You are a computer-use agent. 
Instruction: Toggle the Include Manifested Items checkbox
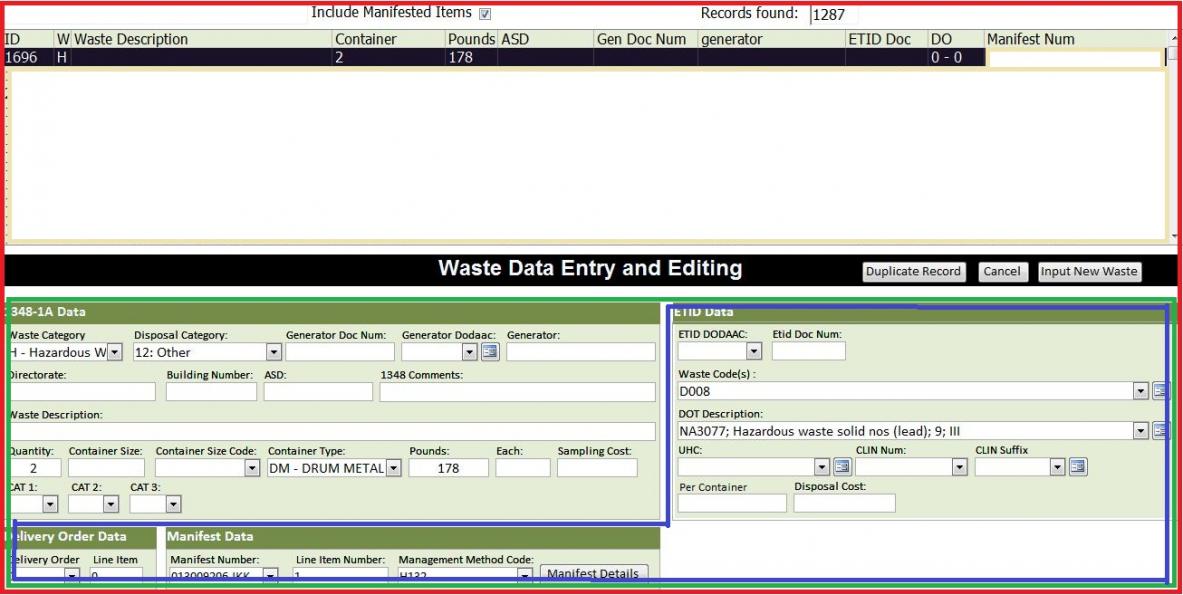coord(485,14)
